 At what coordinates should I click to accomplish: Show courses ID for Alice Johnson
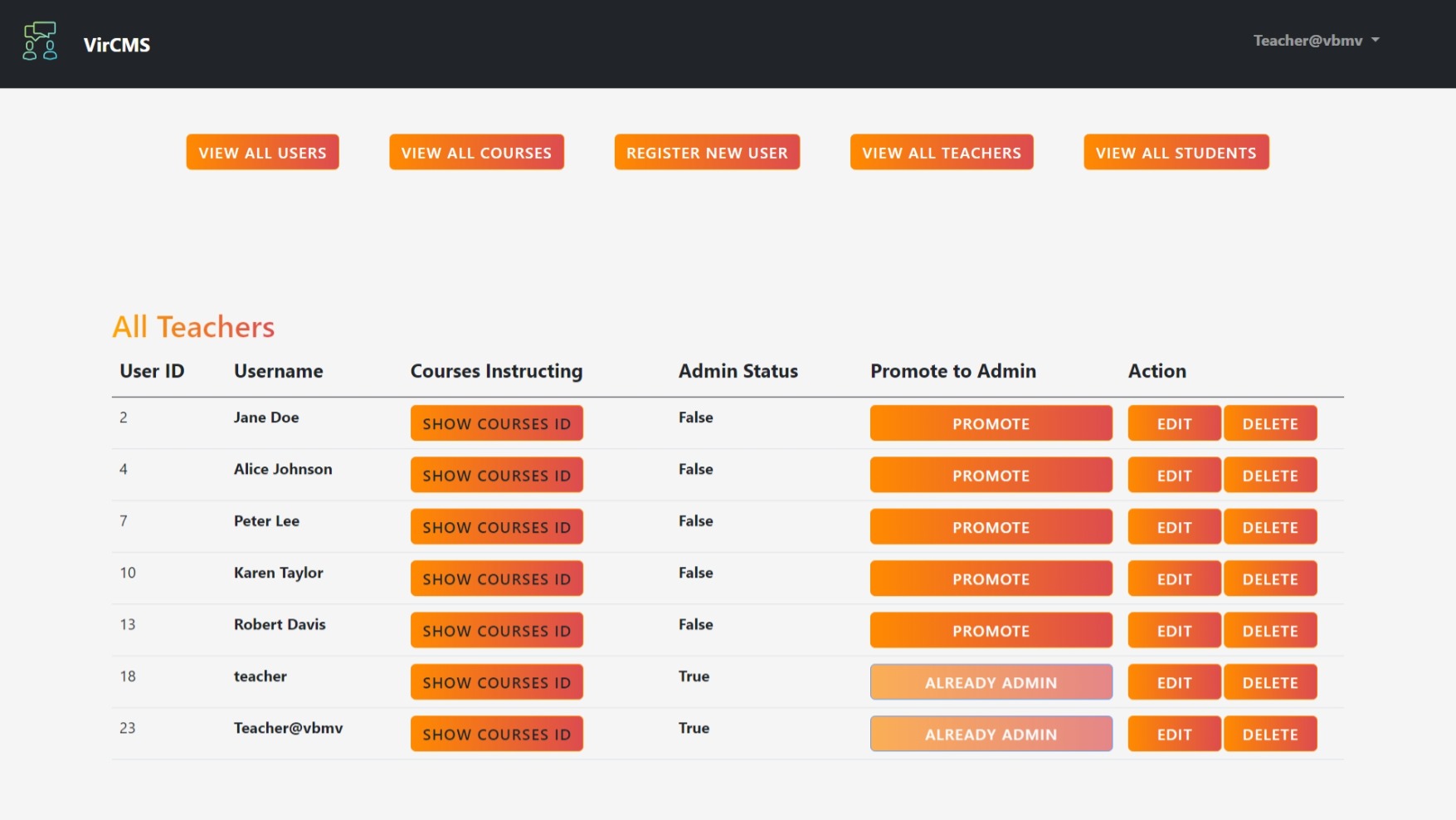pyautogui.click(x=496, y=475)
